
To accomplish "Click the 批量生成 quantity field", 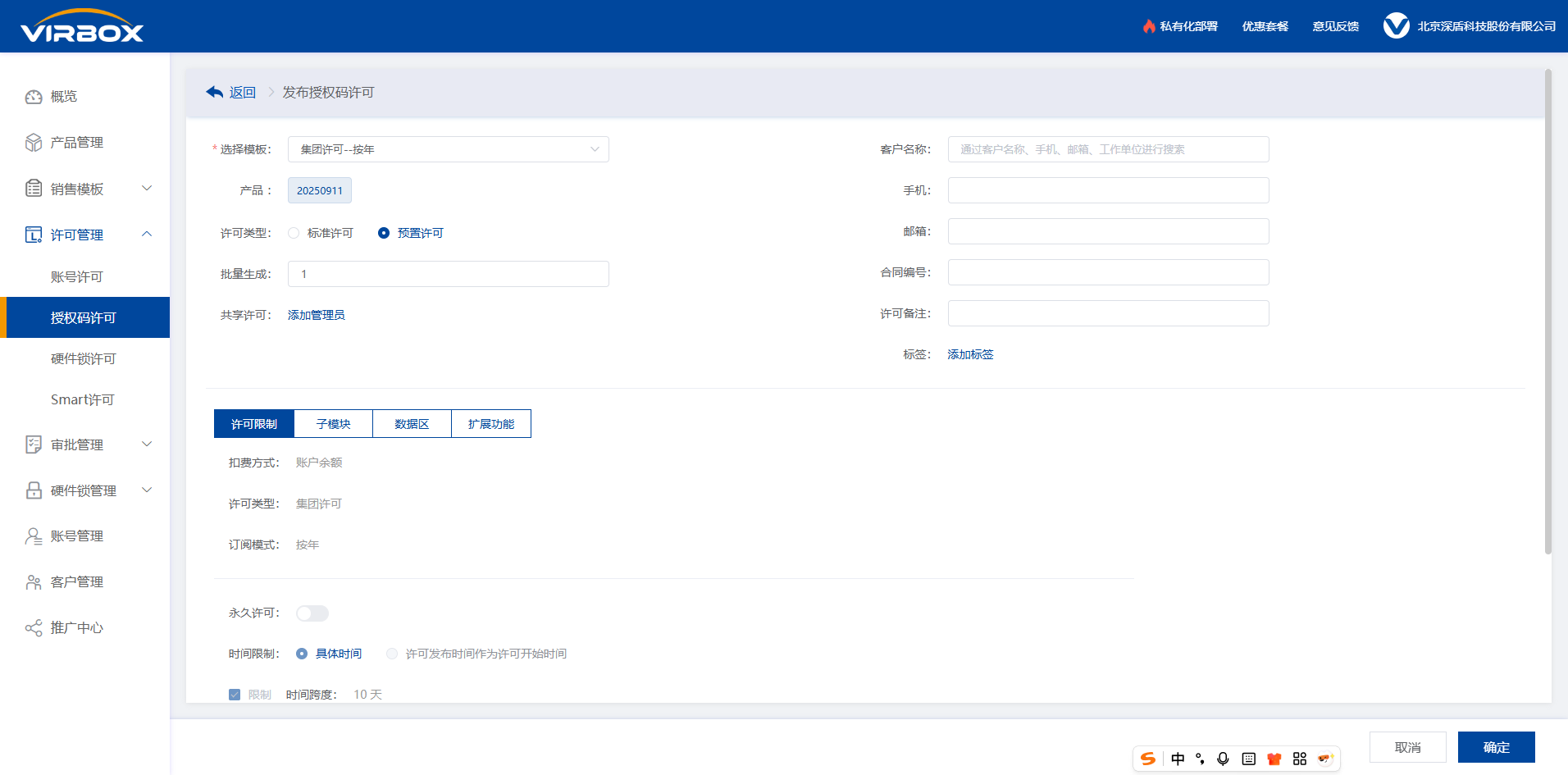I will pyautogui.click(x=449, y=274).
